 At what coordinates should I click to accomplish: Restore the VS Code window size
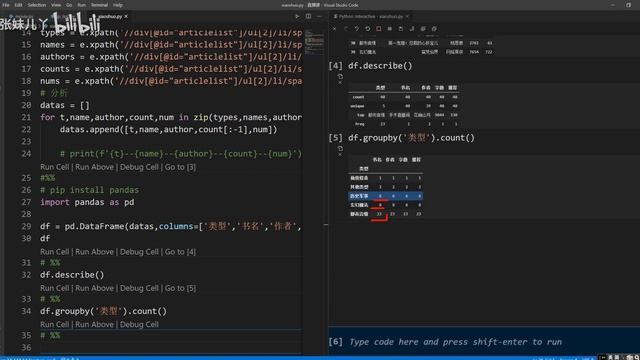pyautogui.click(x=628, y=5)
